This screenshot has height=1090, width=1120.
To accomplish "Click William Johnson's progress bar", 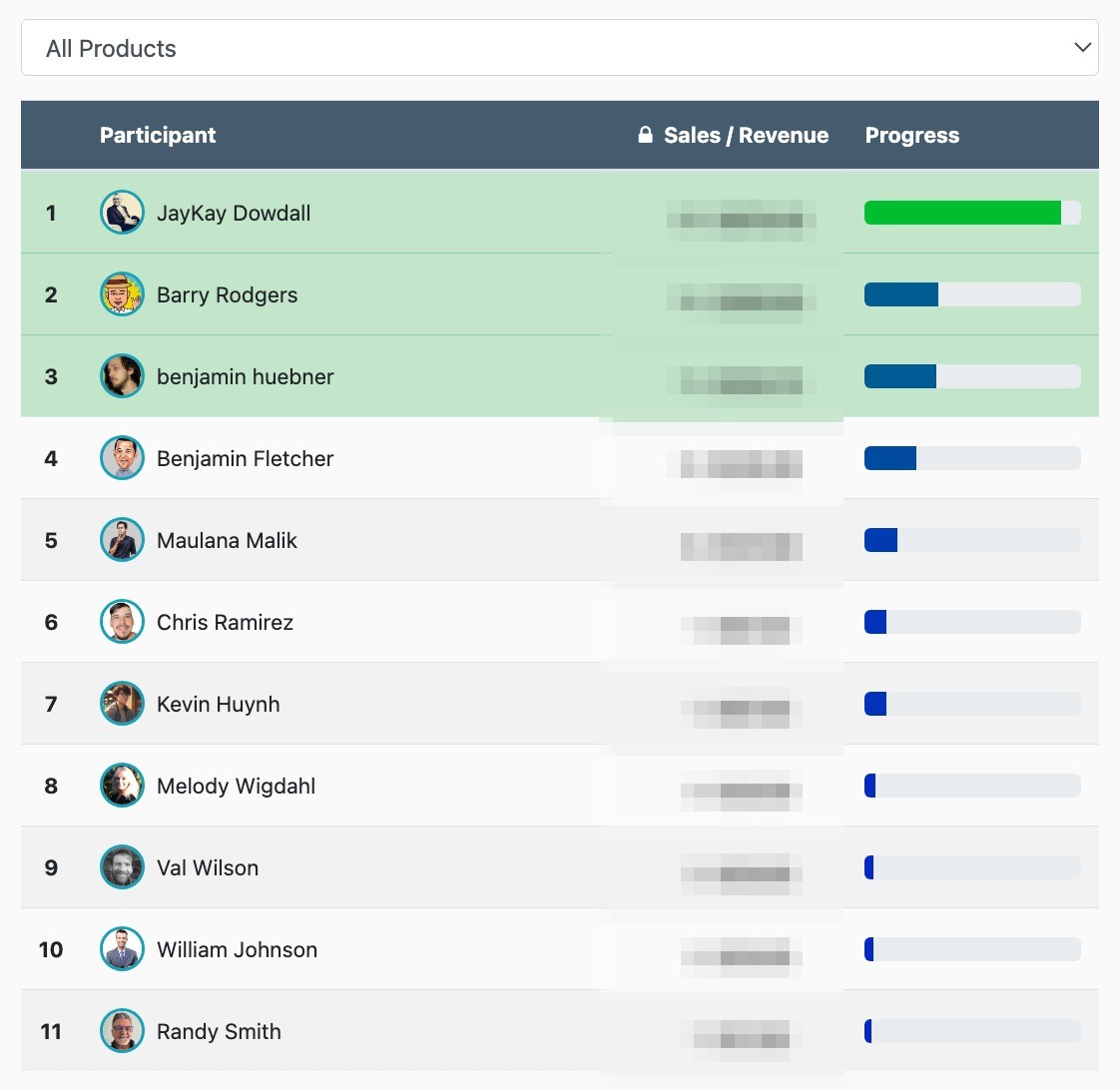I will click(972, 949).
